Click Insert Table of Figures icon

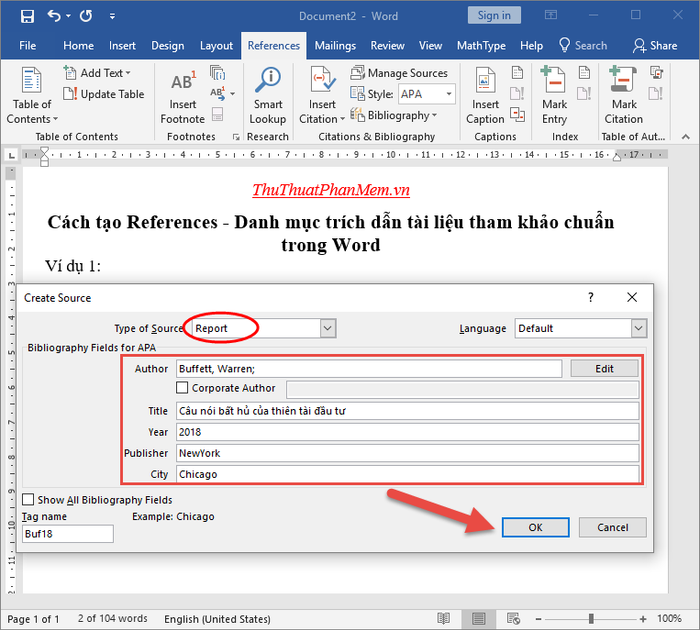517,73
